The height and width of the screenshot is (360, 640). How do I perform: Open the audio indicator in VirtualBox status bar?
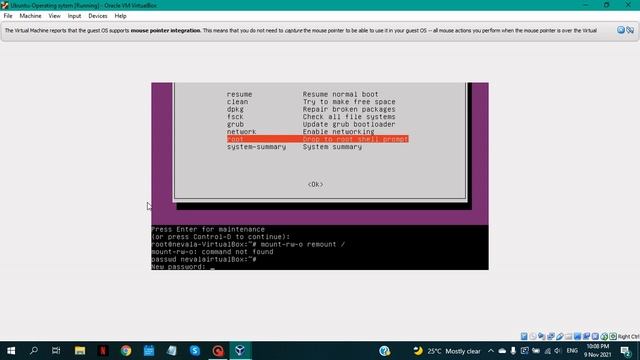(x=542, y=336)
